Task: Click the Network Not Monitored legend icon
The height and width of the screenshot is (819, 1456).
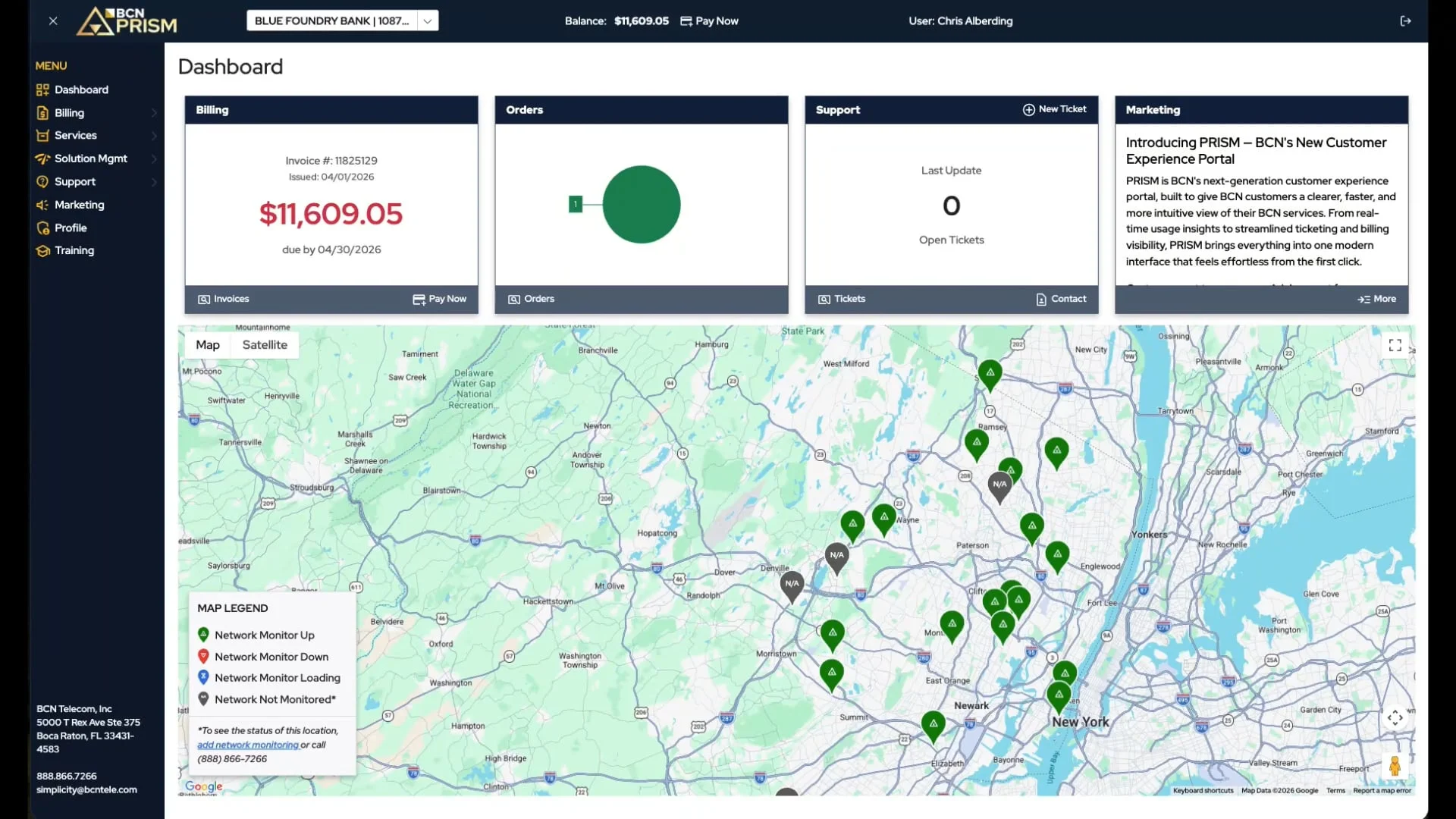Action: pos(203,699)
